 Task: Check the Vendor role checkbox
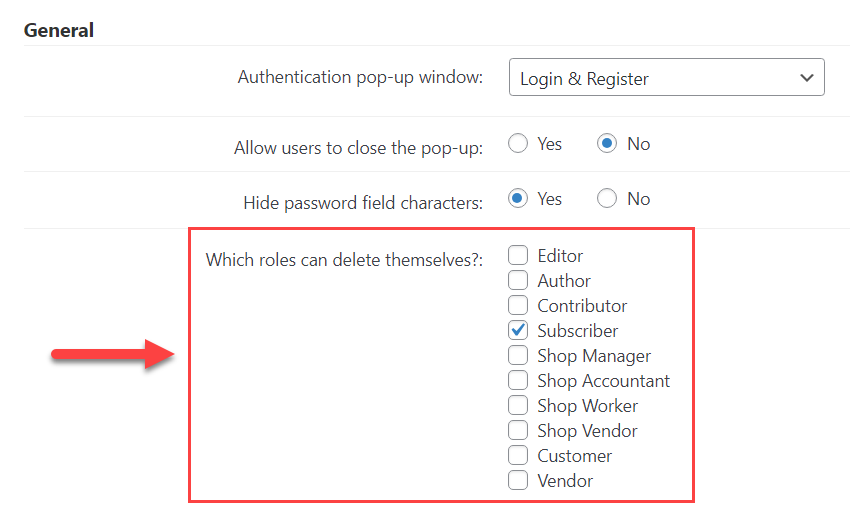518,480
